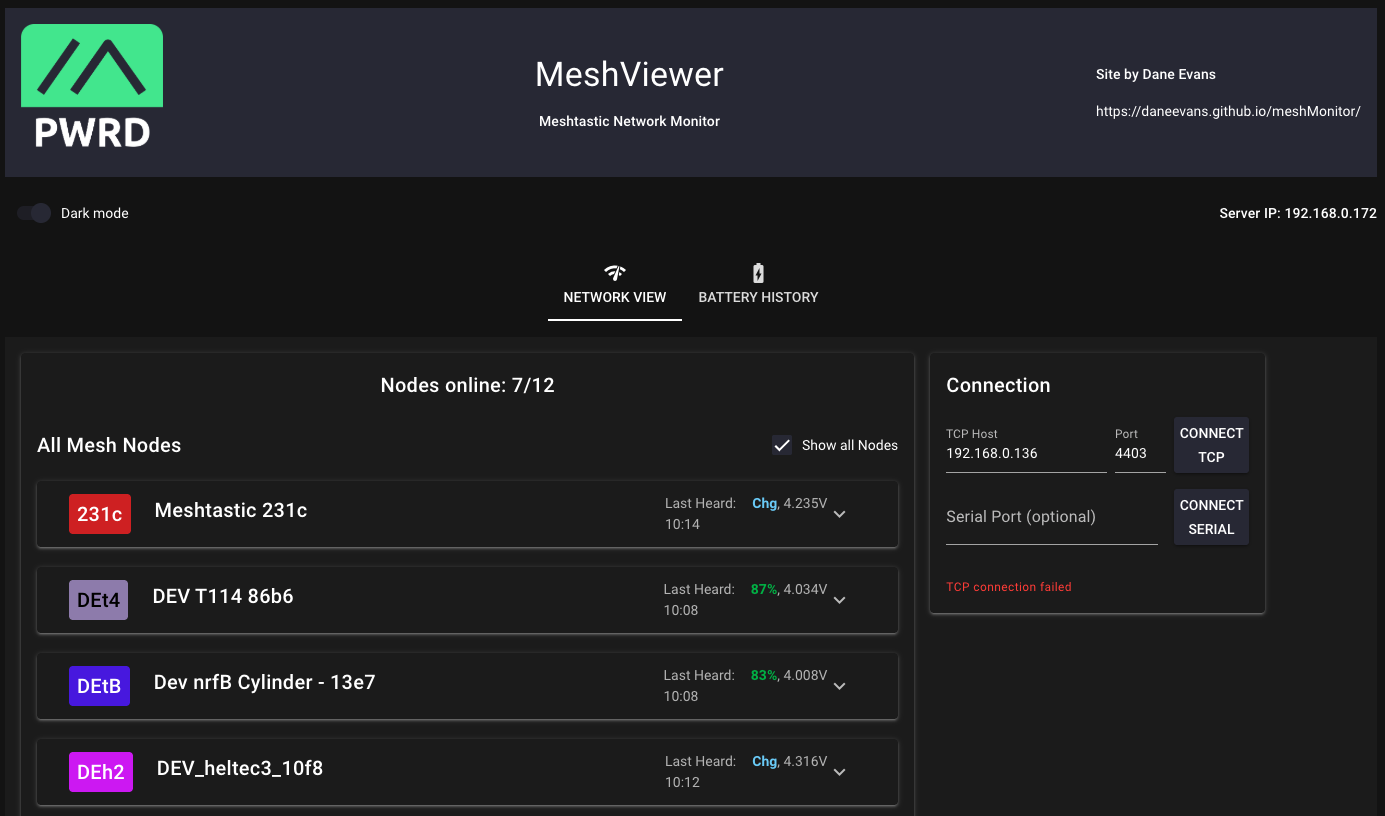This screenshot has width=1385, height=816.
Task: Click the wifi icon above Network View
Action: click(x=614, y=273)
